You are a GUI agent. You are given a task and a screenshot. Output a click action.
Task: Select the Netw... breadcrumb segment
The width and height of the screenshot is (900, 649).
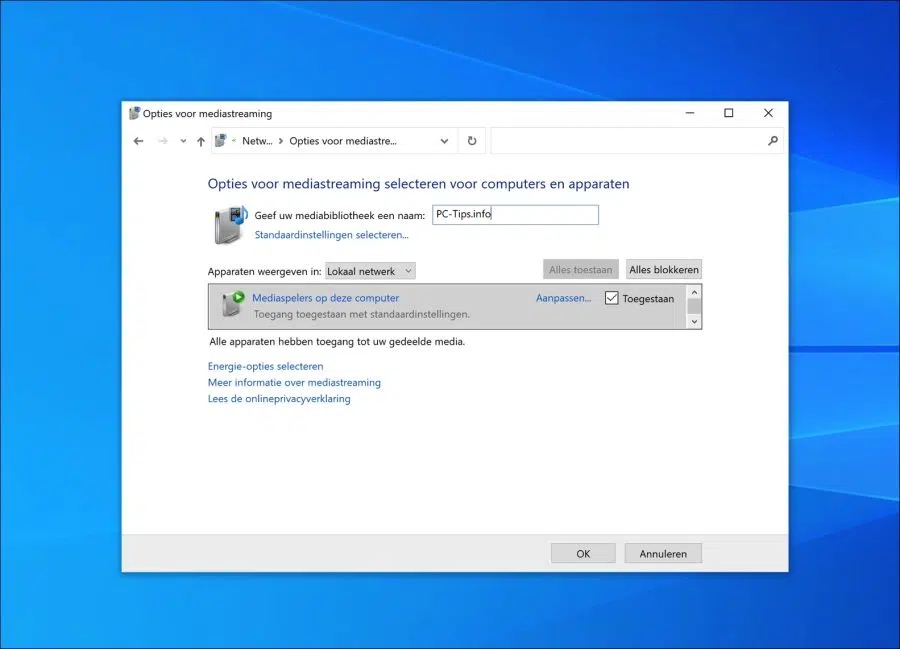pos(257,141)
